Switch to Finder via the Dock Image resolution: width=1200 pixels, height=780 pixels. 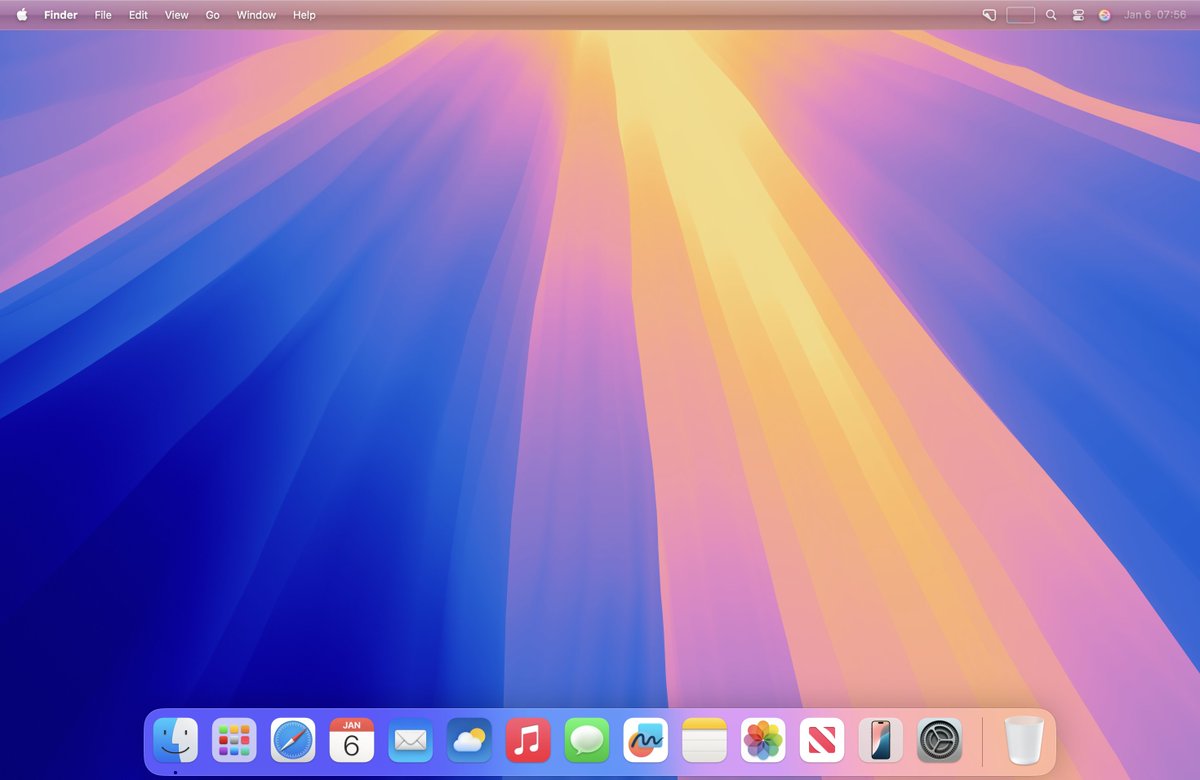pos(176,739)
